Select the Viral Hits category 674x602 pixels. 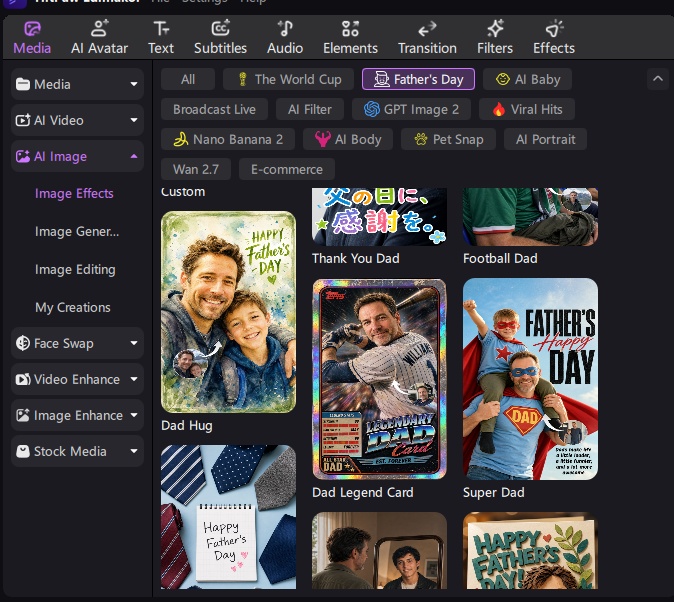(527, 109)
